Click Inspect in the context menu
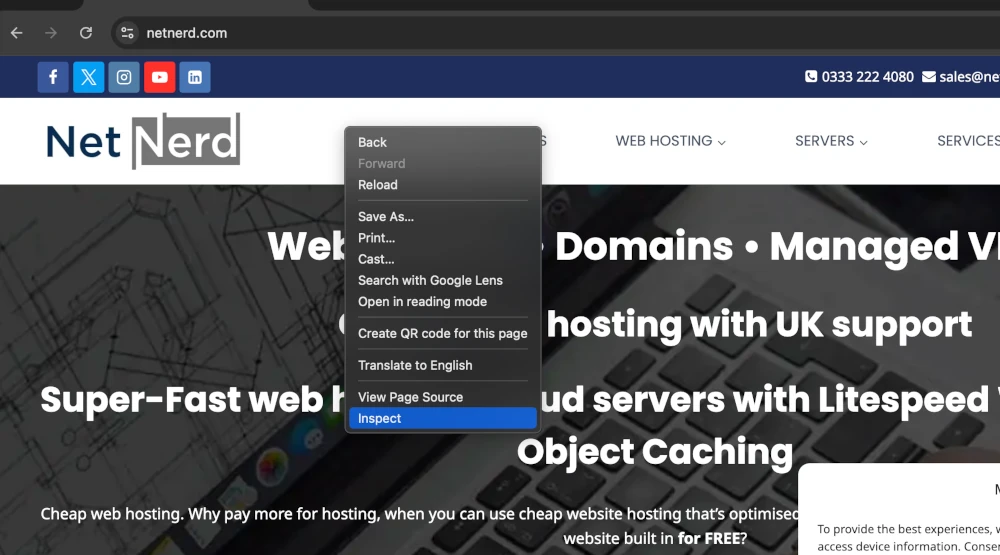1000x555 pixels. (443, 418)
